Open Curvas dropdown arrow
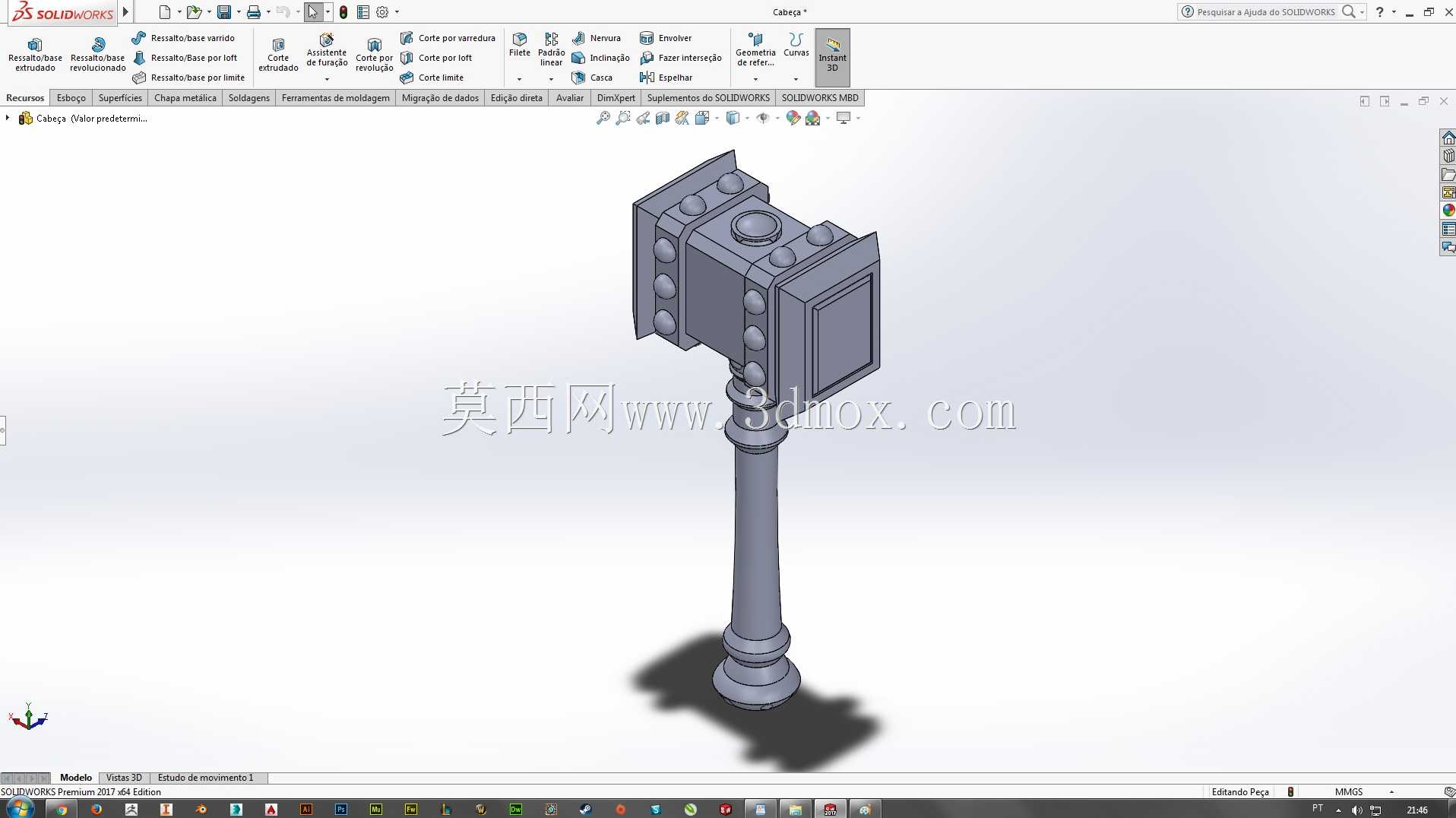This screenshot has height=818, width=1456. [796, 79]
